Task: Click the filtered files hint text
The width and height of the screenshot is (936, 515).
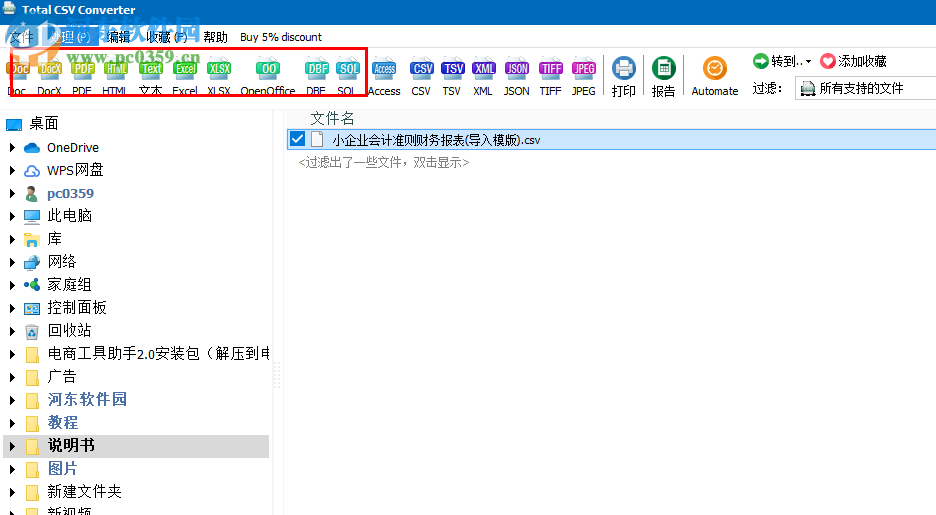Action: [384, 162]
